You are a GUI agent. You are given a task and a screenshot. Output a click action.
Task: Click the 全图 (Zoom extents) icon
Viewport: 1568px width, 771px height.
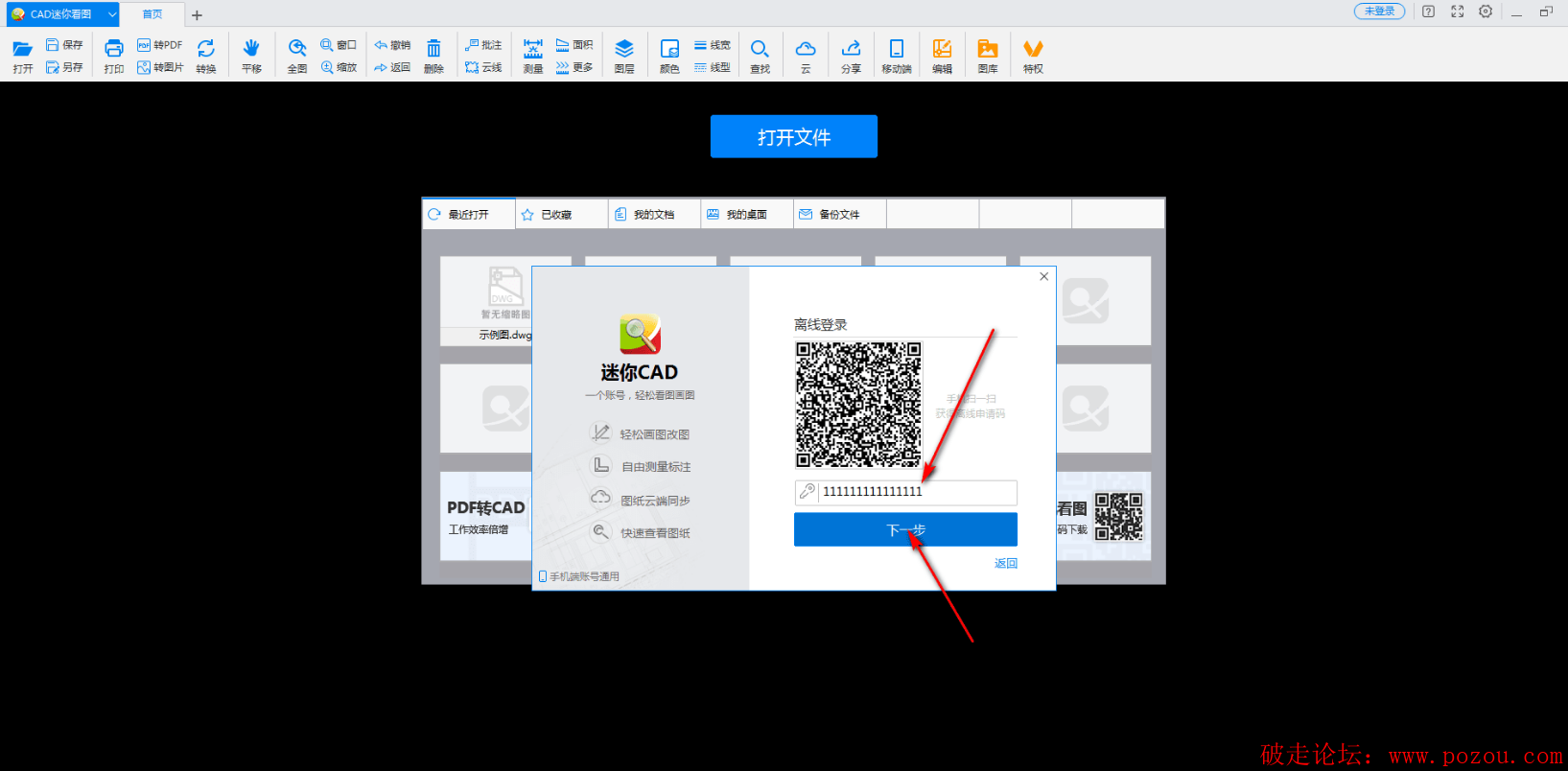point(297,56)
